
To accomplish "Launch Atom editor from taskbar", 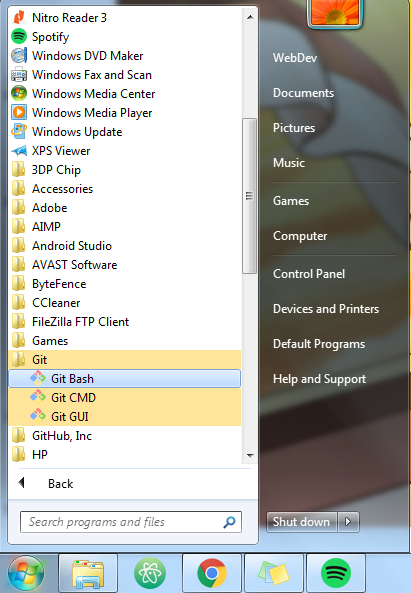I will click(150, 573).
